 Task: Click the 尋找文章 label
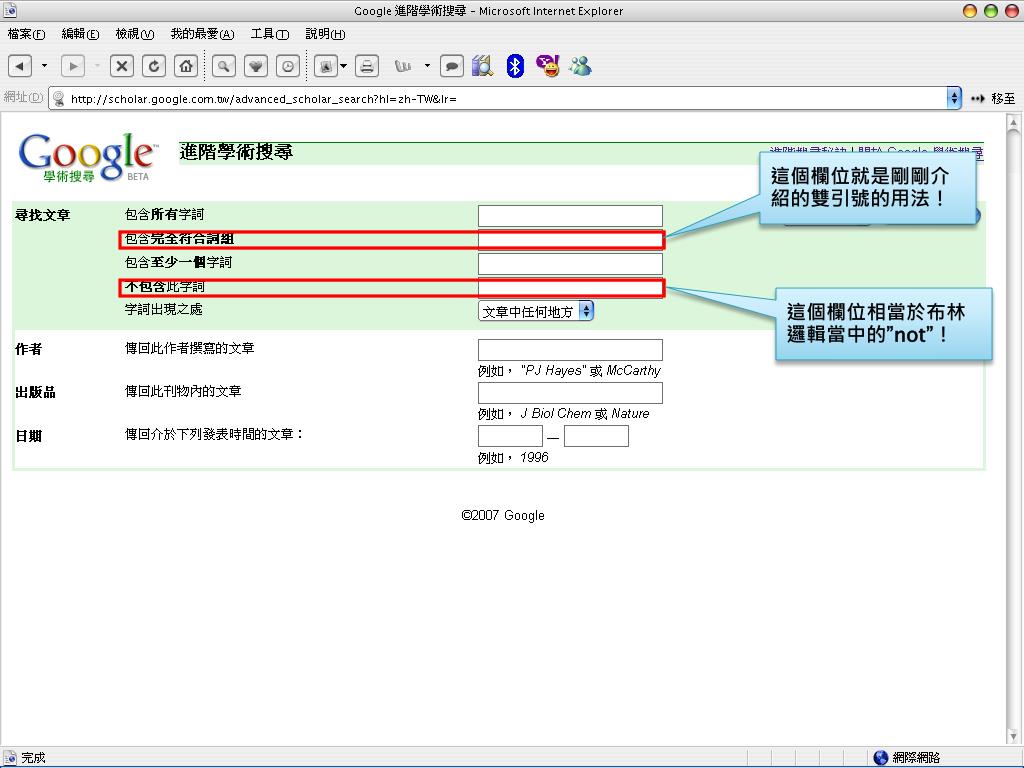point(42,215)
